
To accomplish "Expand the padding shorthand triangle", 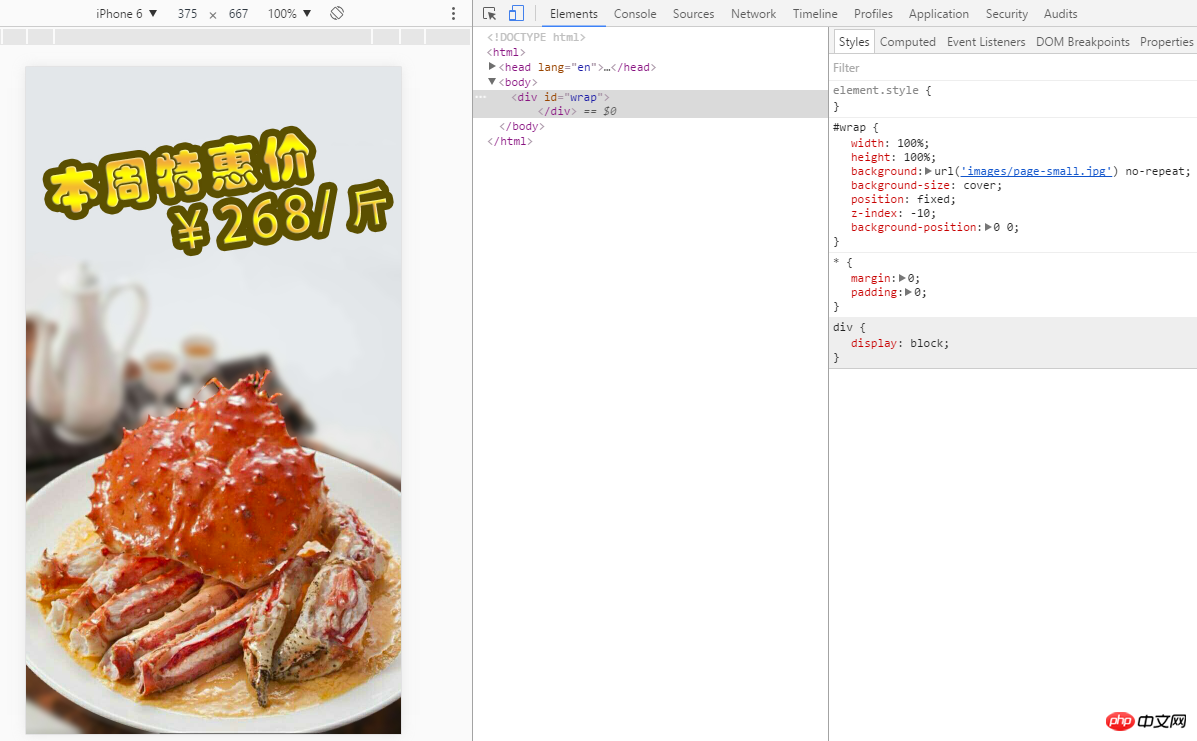I will coord(908,292).
